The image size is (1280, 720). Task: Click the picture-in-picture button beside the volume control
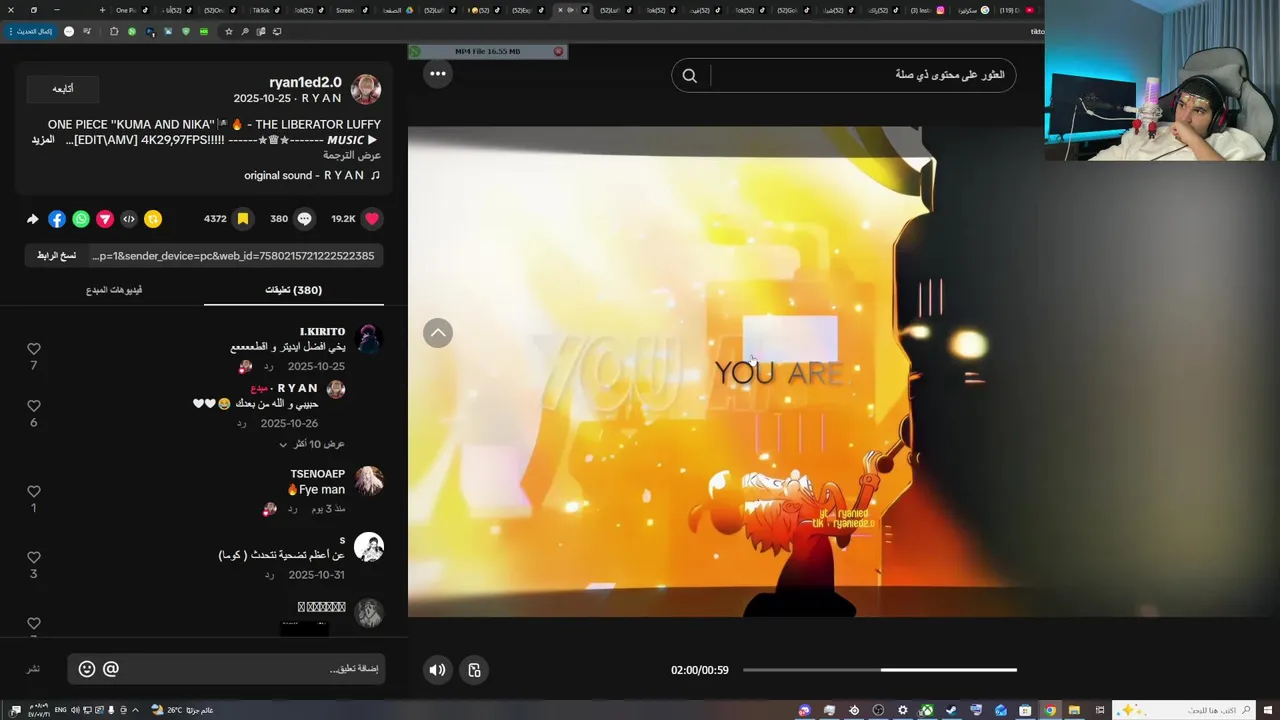point(475,670)
